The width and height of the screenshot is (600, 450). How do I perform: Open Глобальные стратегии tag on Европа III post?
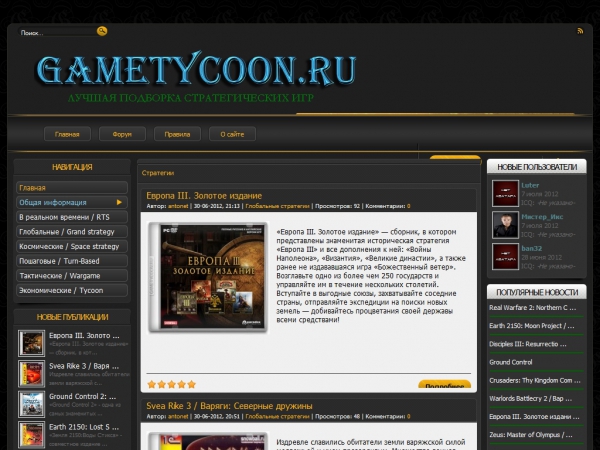click(277, 206)
